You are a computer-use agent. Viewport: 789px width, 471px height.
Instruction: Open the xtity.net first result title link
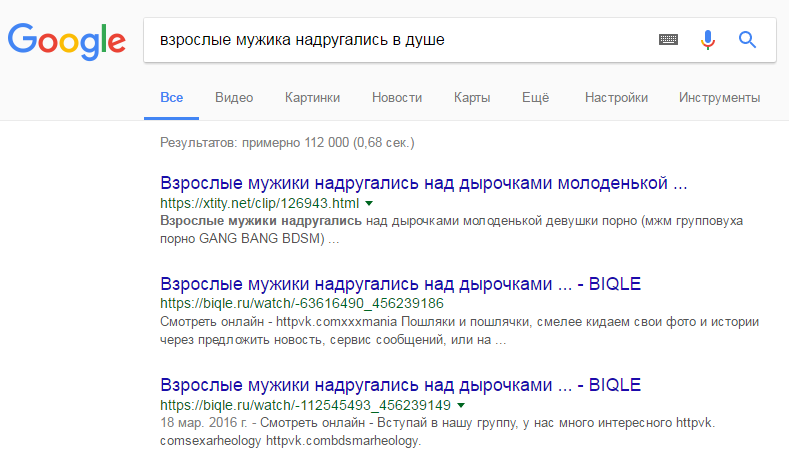[x=424, y=183]
